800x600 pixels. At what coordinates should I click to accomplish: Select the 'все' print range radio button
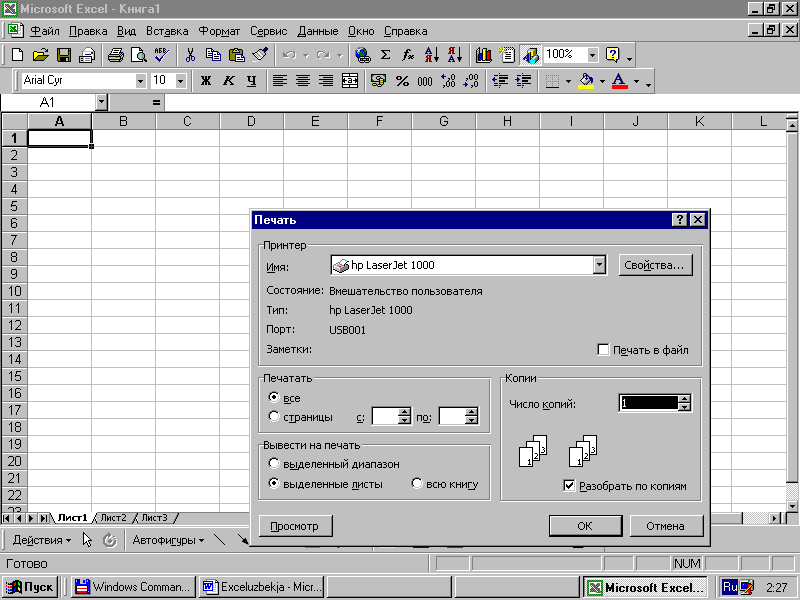point(274,397)
